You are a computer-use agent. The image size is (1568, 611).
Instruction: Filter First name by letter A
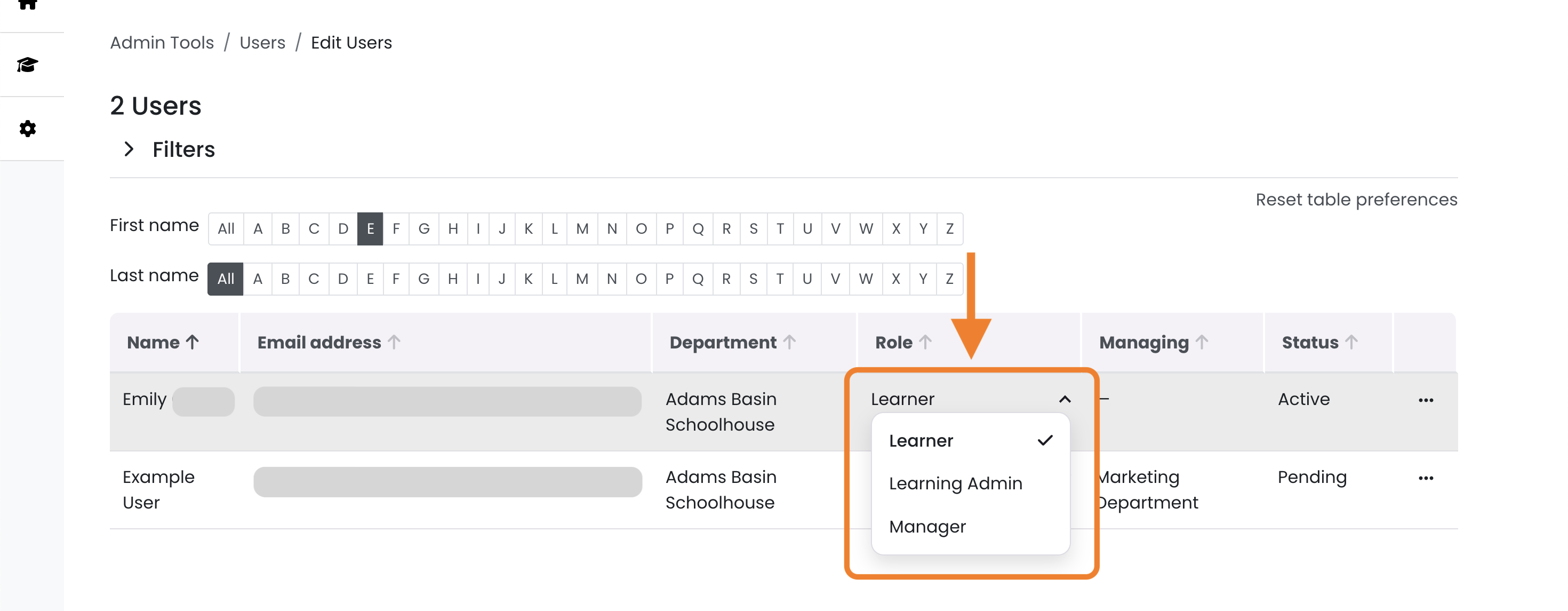(258, 229)
